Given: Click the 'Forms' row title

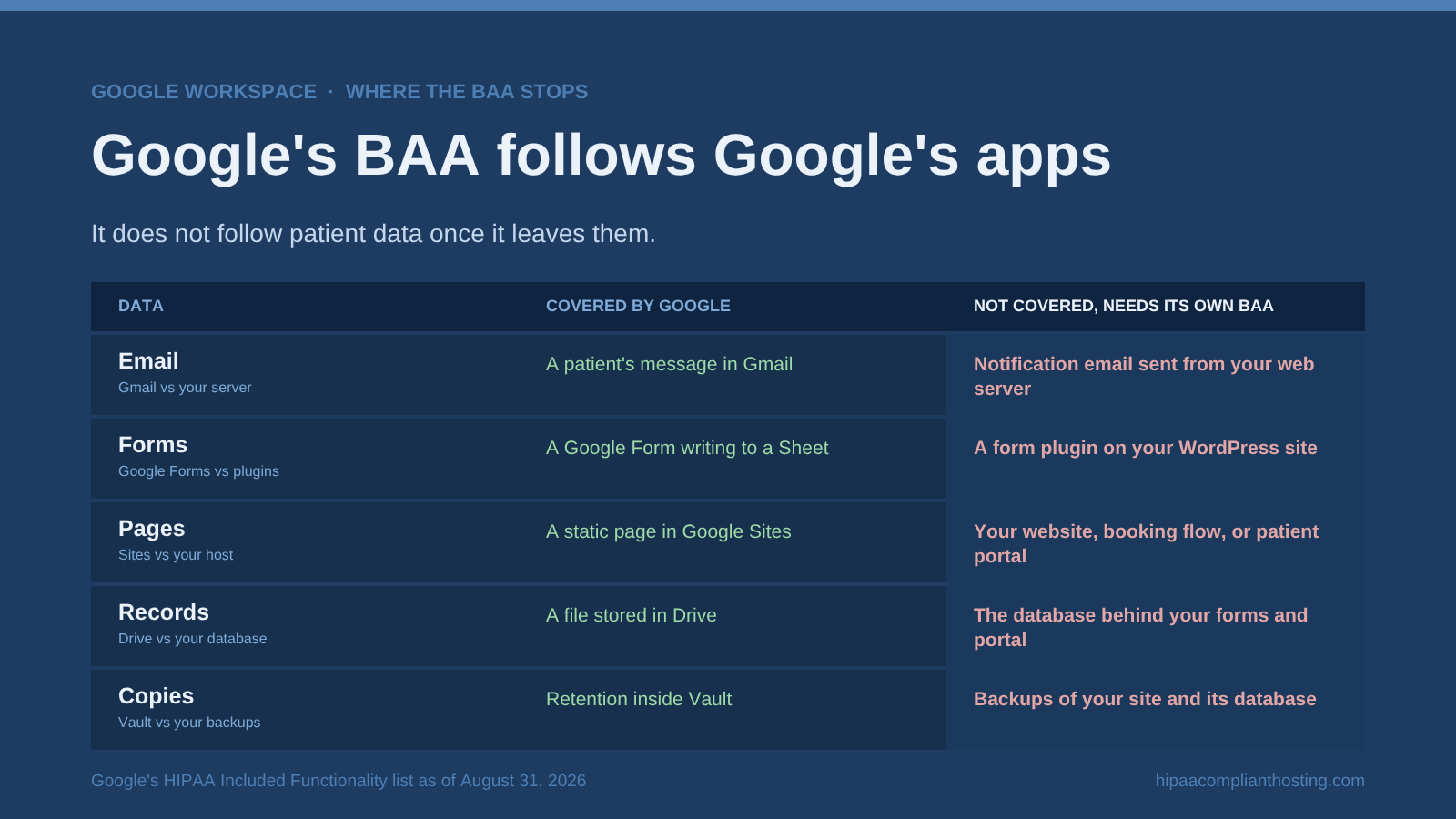Looking at the screenshot, I should (153, 445).
